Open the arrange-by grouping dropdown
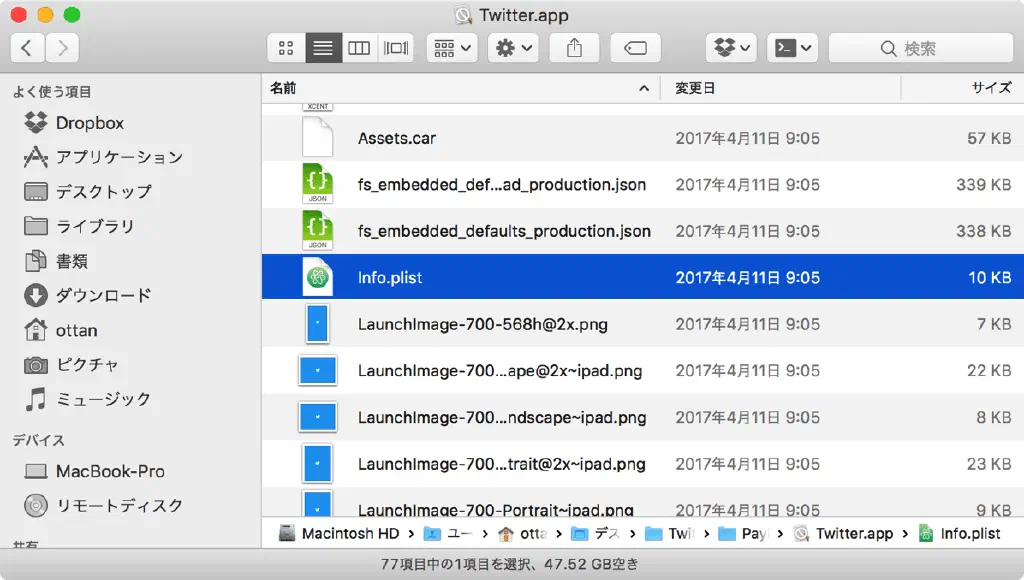Screen dimensions: 1024x580 pyautogui.click(x=453, y=48)
